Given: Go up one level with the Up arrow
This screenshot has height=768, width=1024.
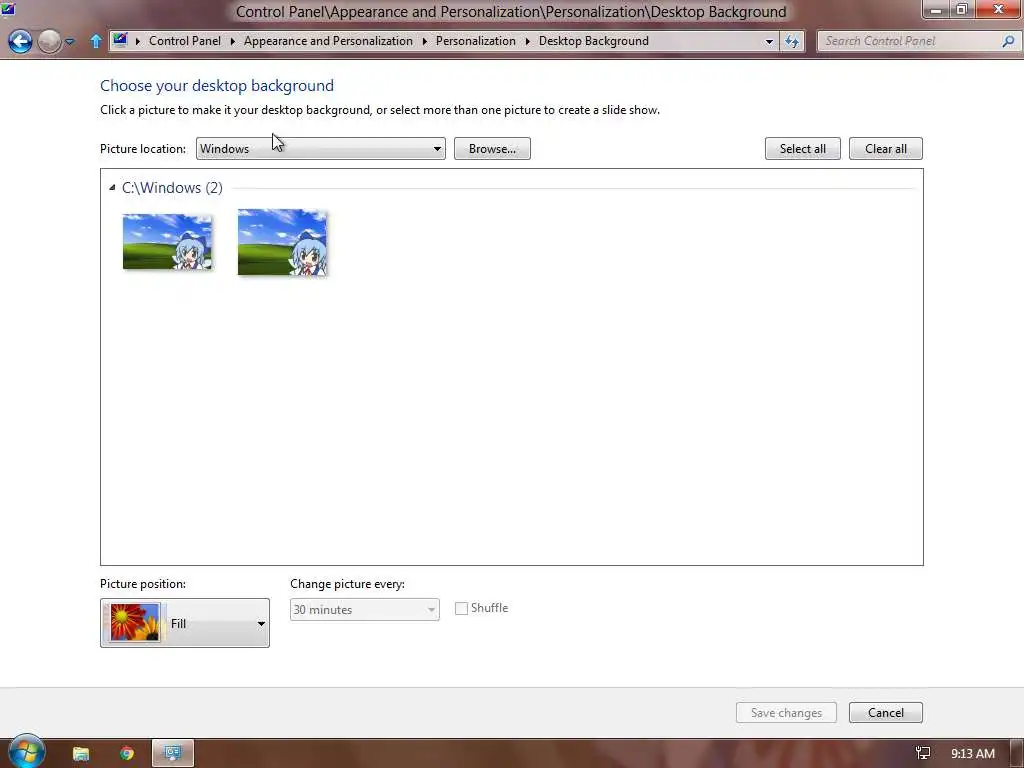Looking at the screenshot, I should coord(95,41).
